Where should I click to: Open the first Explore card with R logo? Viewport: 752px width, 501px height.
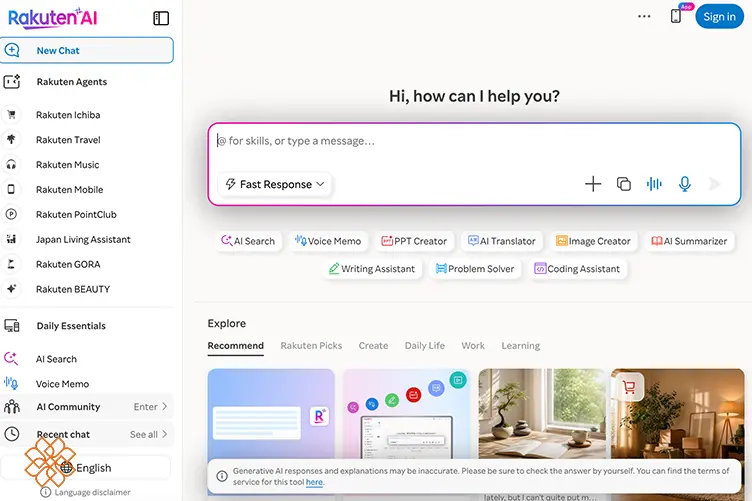(271, 414)
